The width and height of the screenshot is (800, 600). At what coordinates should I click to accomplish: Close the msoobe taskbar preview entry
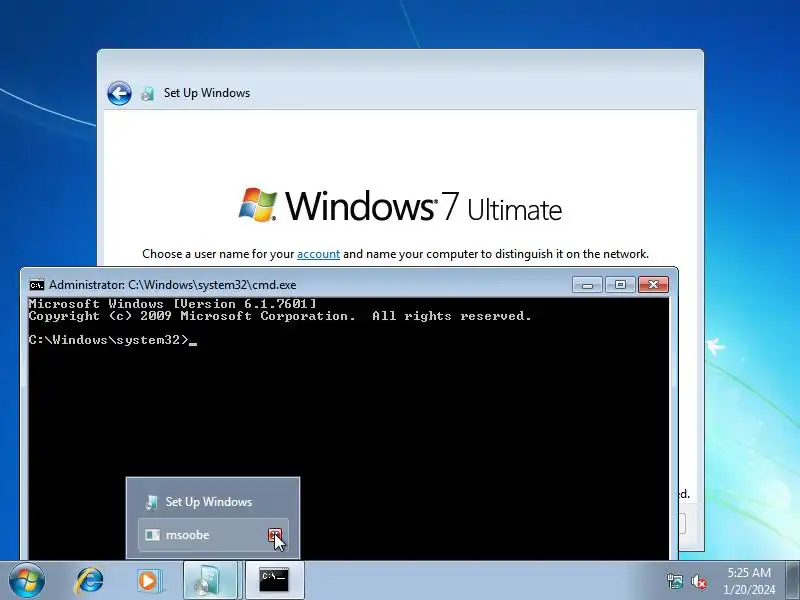pyautogui.click(x=275, y=535)
